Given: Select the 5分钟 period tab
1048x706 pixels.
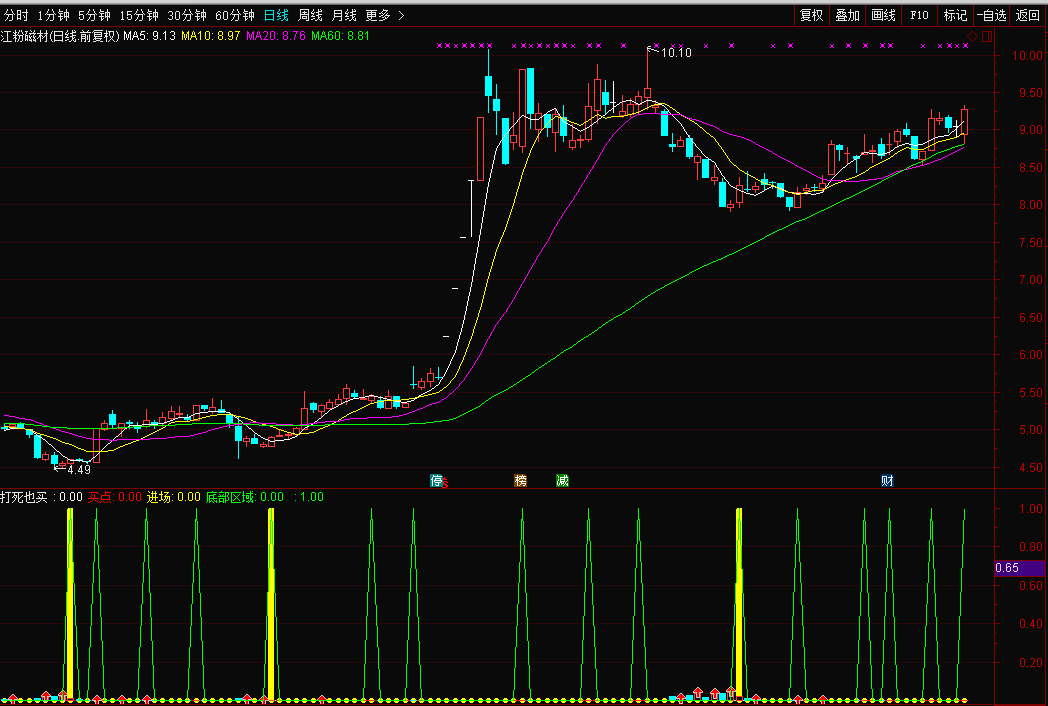Looking at the screenshot, I should [94, 15].
